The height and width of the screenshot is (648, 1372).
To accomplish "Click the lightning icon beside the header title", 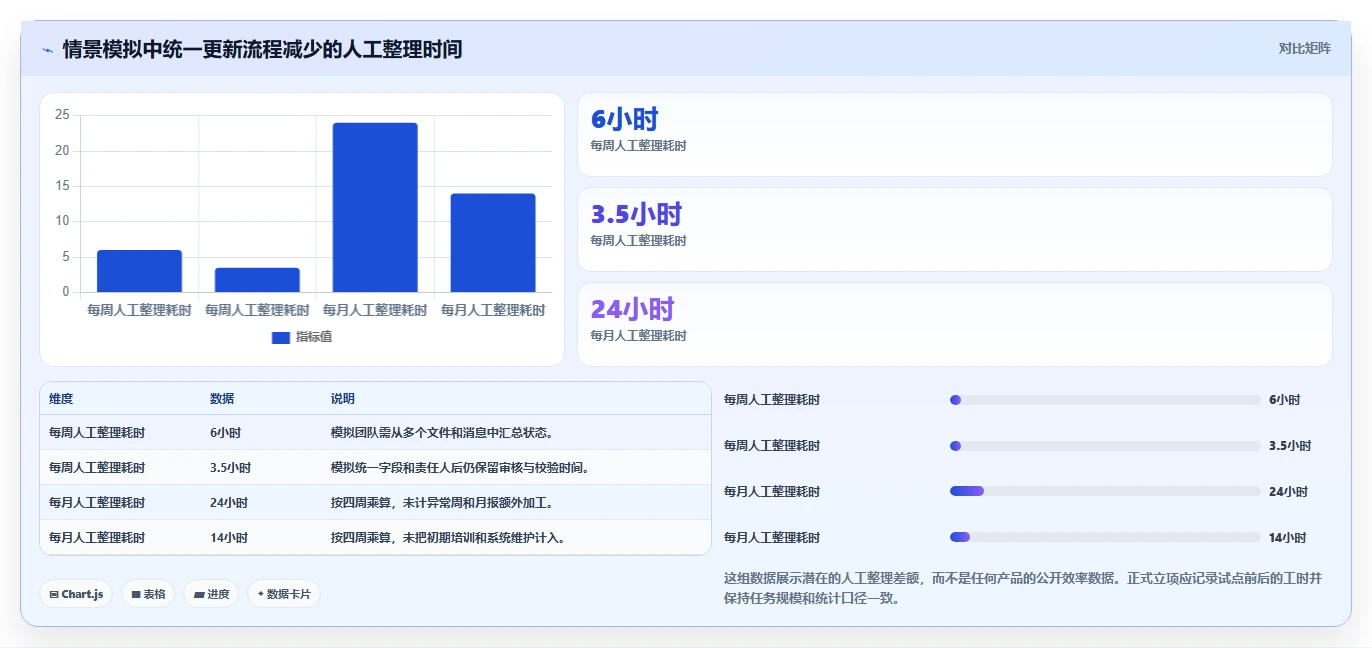I will (x=48, y=49).
